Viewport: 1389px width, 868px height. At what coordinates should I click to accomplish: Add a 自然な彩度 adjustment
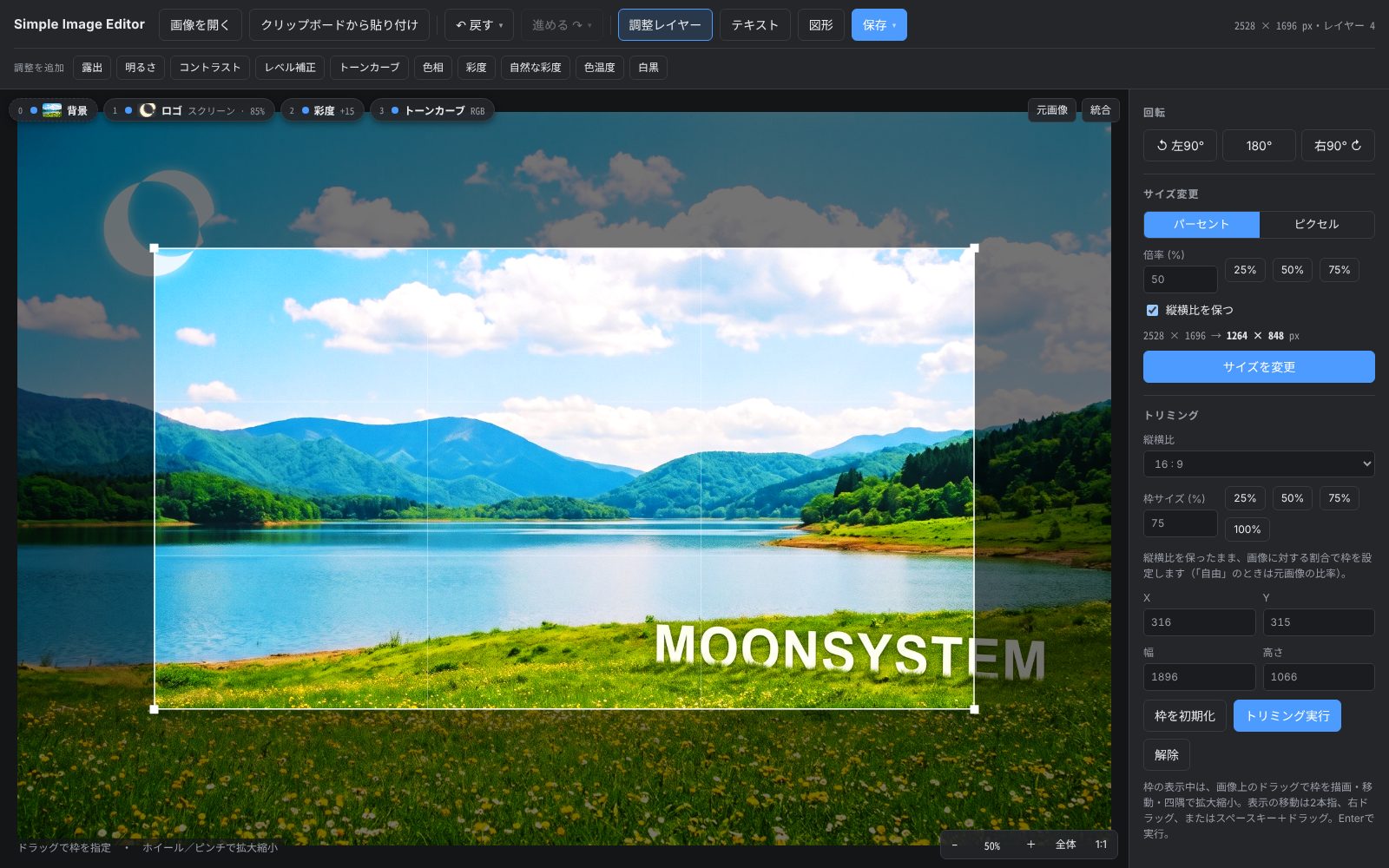click(x=536, y=68)
